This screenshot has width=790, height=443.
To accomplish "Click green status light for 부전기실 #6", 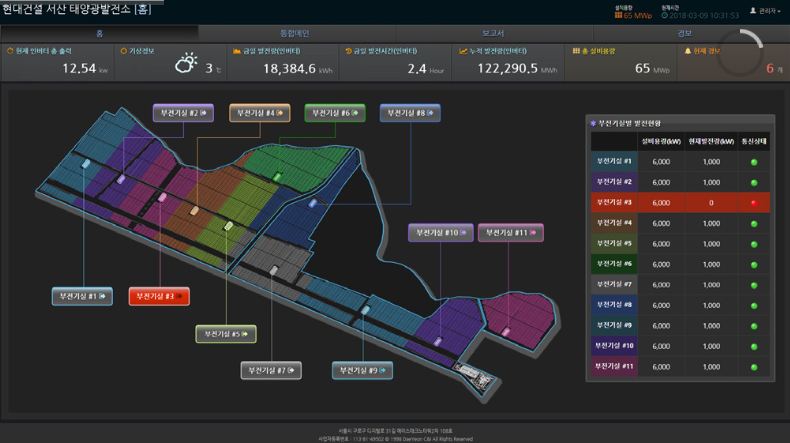I will click(754, 265).
